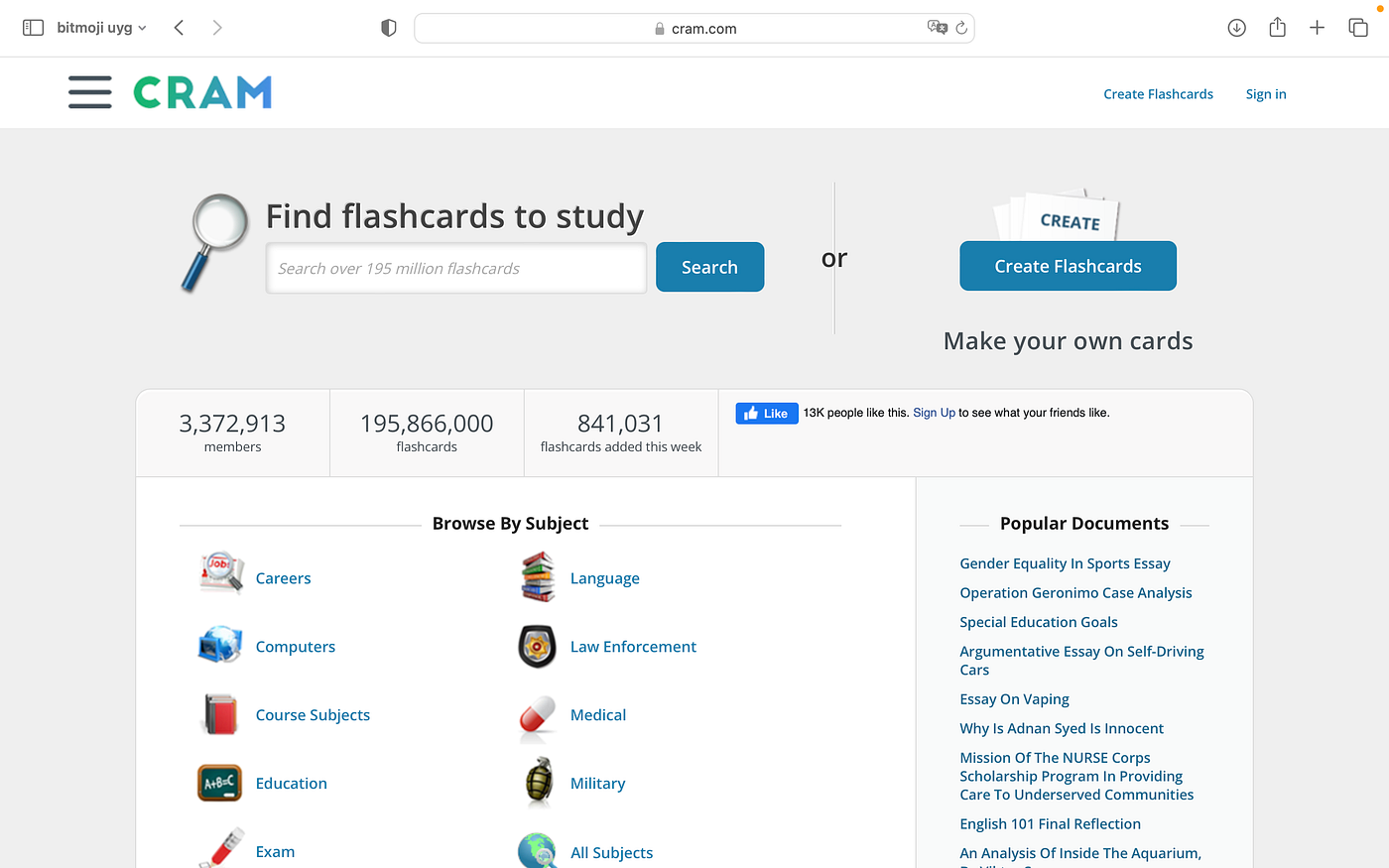The image size is (1389, 868).
Task: Open the Share menu
Action: [1277, 28]
